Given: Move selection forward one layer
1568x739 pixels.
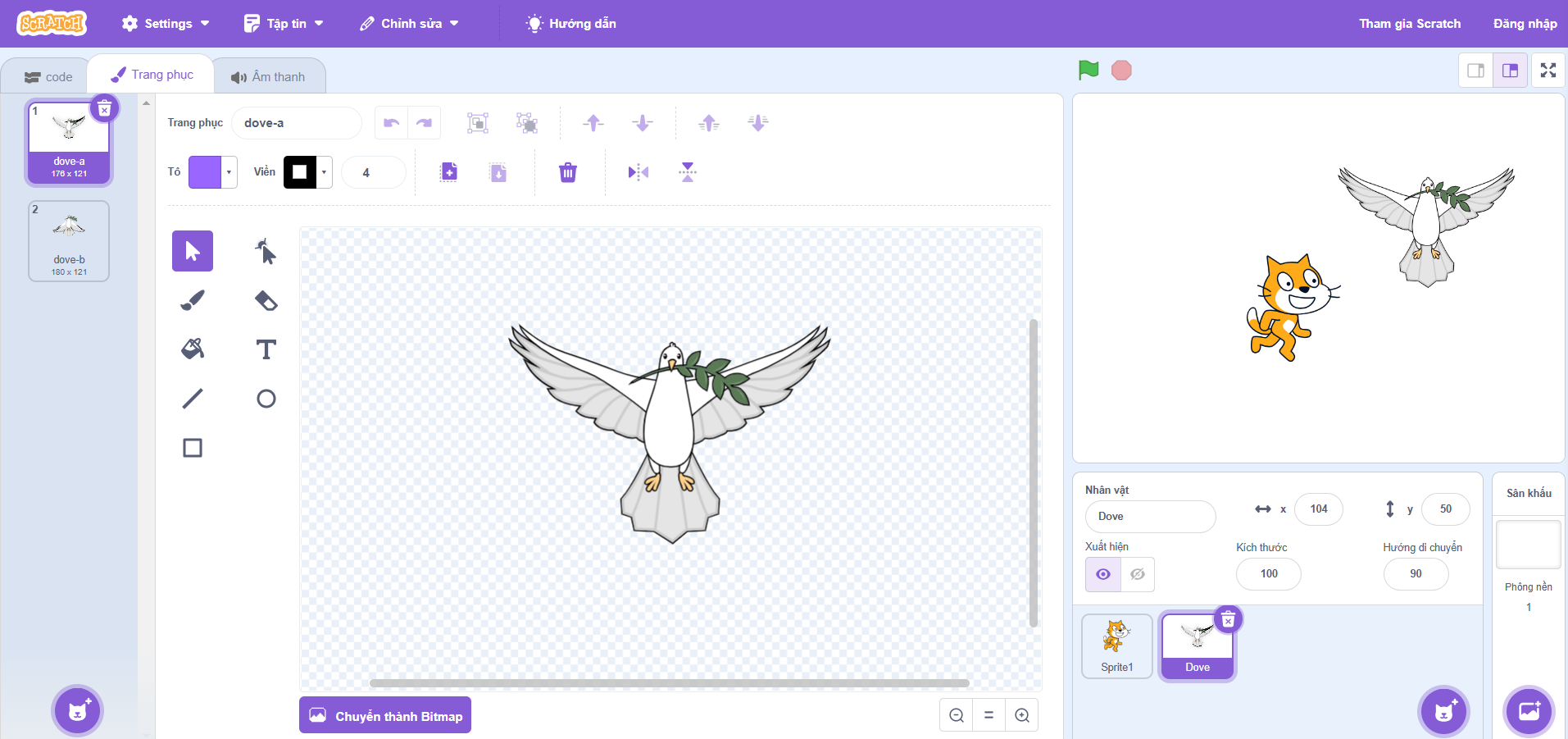Looking at the screenshot, I should point(593,123).
